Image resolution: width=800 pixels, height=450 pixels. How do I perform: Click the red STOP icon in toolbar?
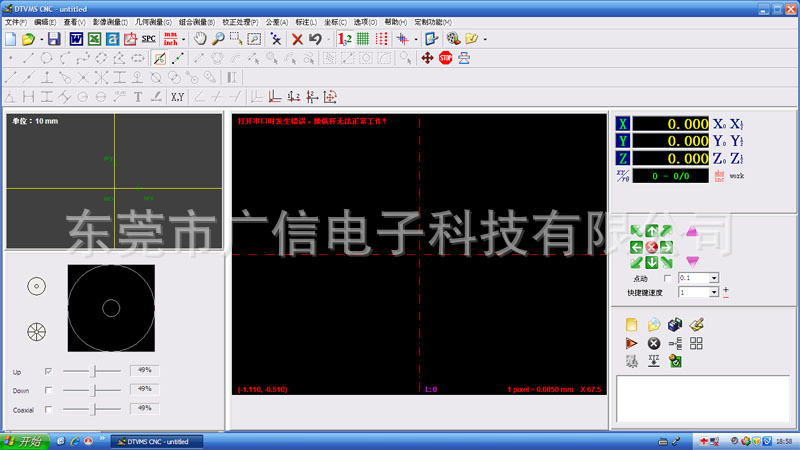445,58
